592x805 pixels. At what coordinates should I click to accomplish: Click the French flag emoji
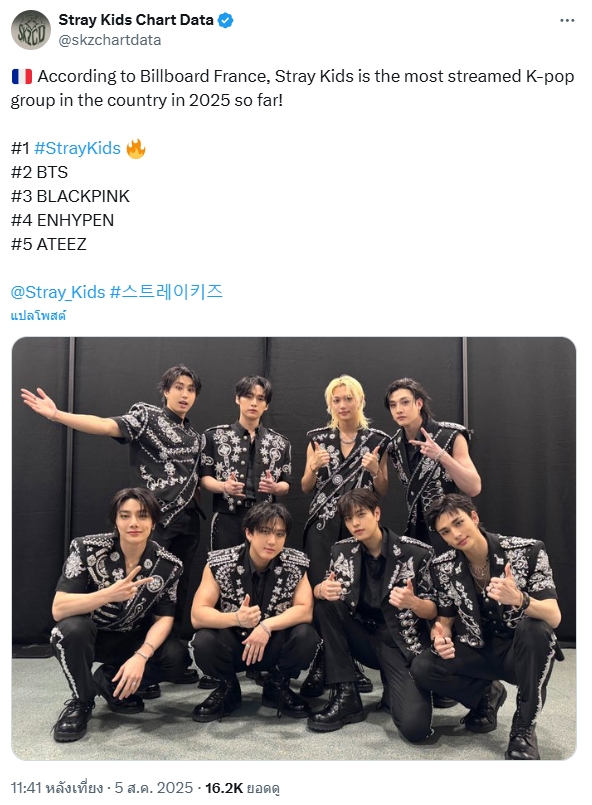tap(22, 76)
